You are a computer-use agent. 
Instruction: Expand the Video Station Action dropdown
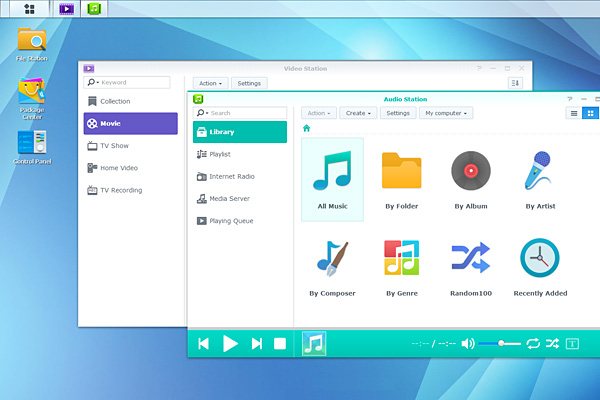tap(211, 83)
